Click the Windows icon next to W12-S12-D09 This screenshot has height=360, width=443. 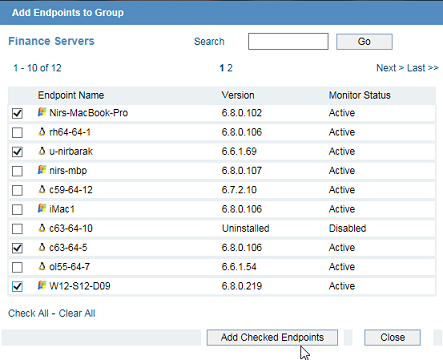42,285
